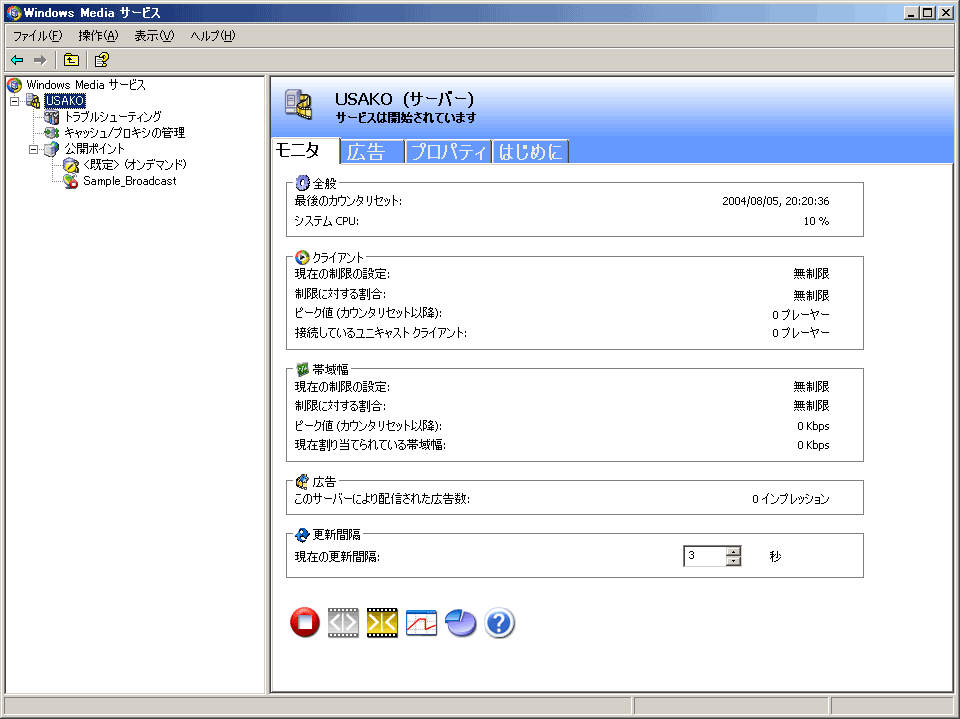
Task: Switch to the はじめに tab
Action: (530, 152)
